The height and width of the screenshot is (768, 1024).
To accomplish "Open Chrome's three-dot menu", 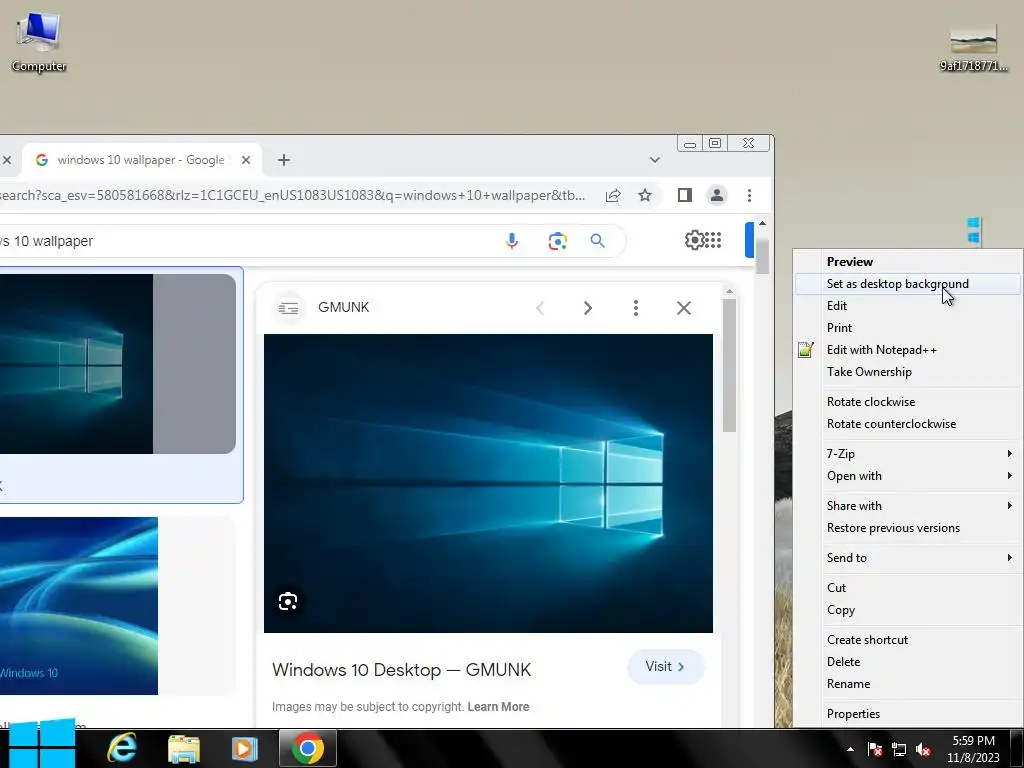I will 749,195.
